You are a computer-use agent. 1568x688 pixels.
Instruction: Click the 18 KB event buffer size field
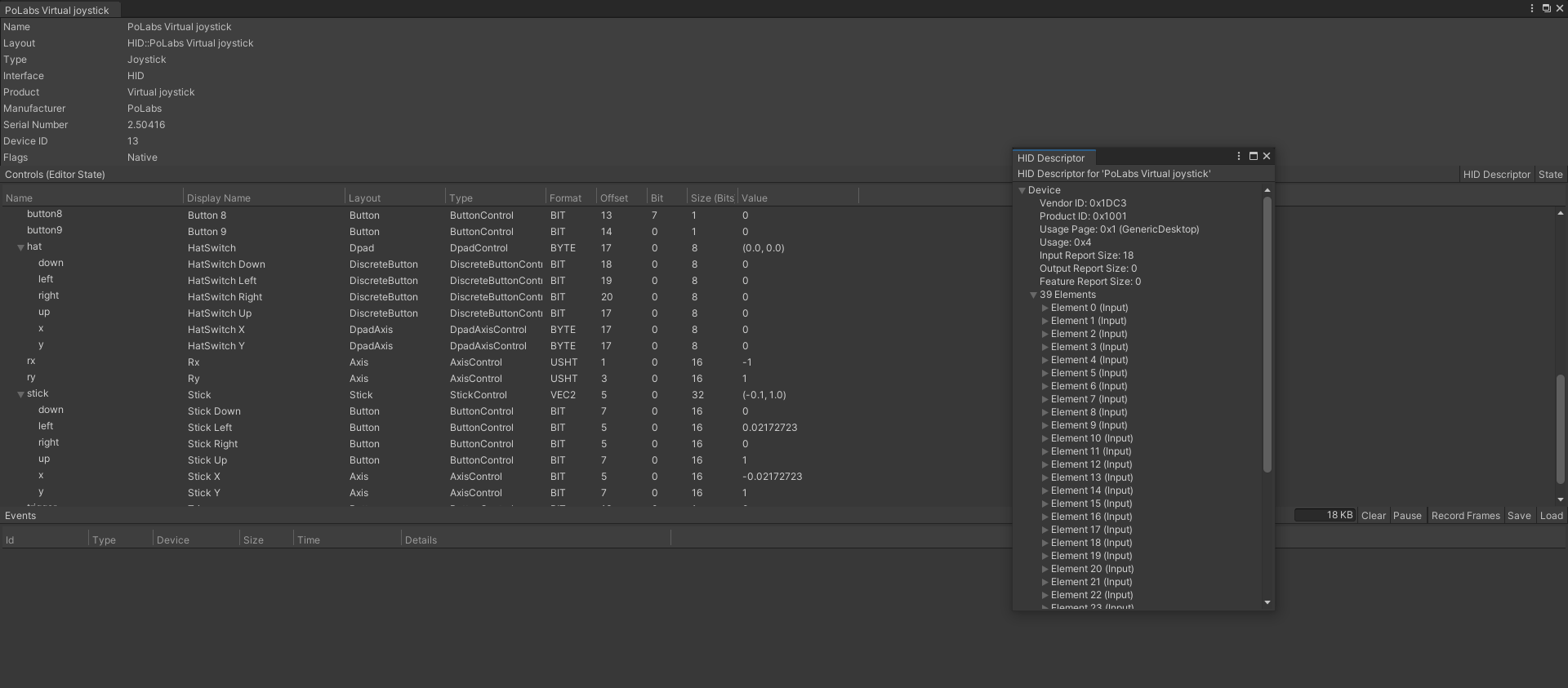tap(1325, 516)
